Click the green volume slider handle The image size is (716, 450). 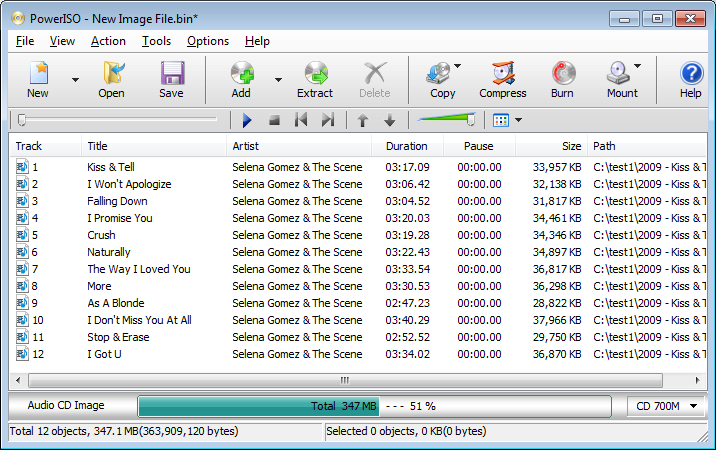coord(471,120)
